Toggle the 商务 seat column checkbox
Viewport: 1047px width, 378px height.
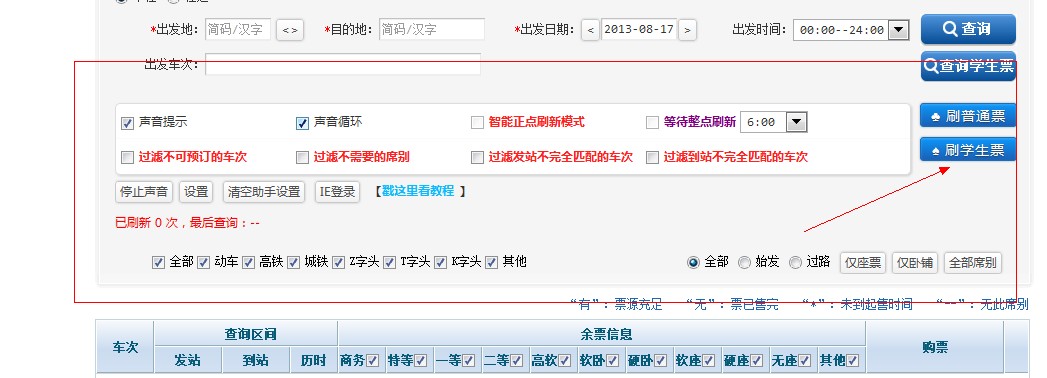(373, 361)
